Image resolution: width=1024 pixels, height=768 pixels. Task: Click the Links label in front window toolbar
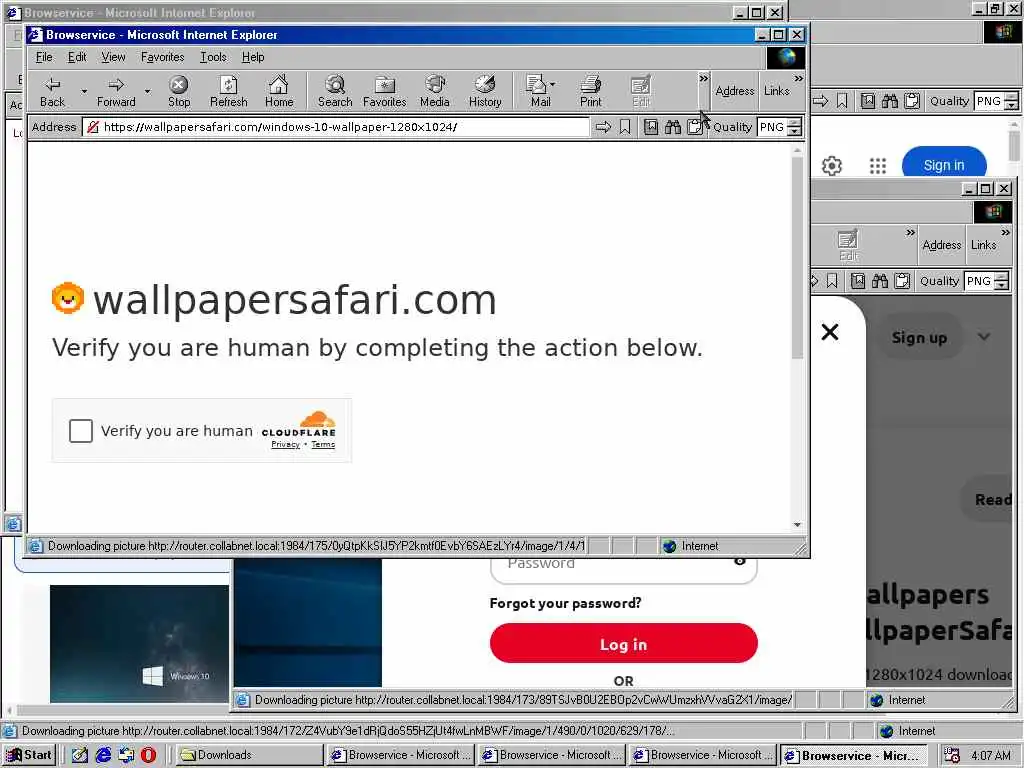point(776,91)
